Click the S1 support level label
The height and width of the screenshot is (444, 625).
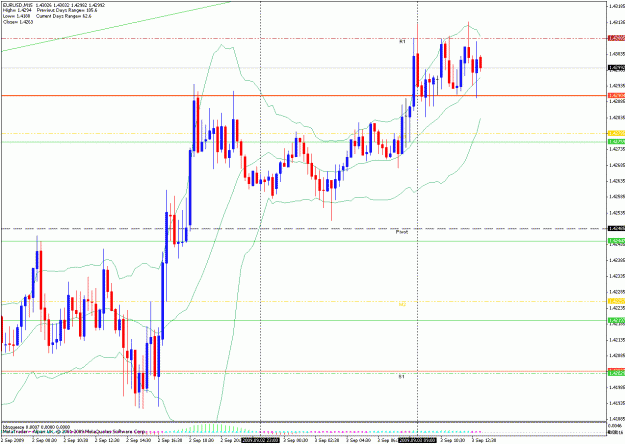(401, 376)
